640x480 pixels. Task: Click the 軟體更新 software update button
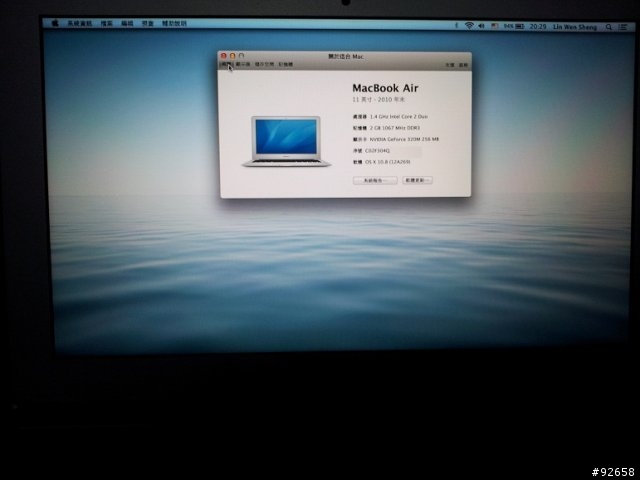pyautogui.click(x=417, y=180)
